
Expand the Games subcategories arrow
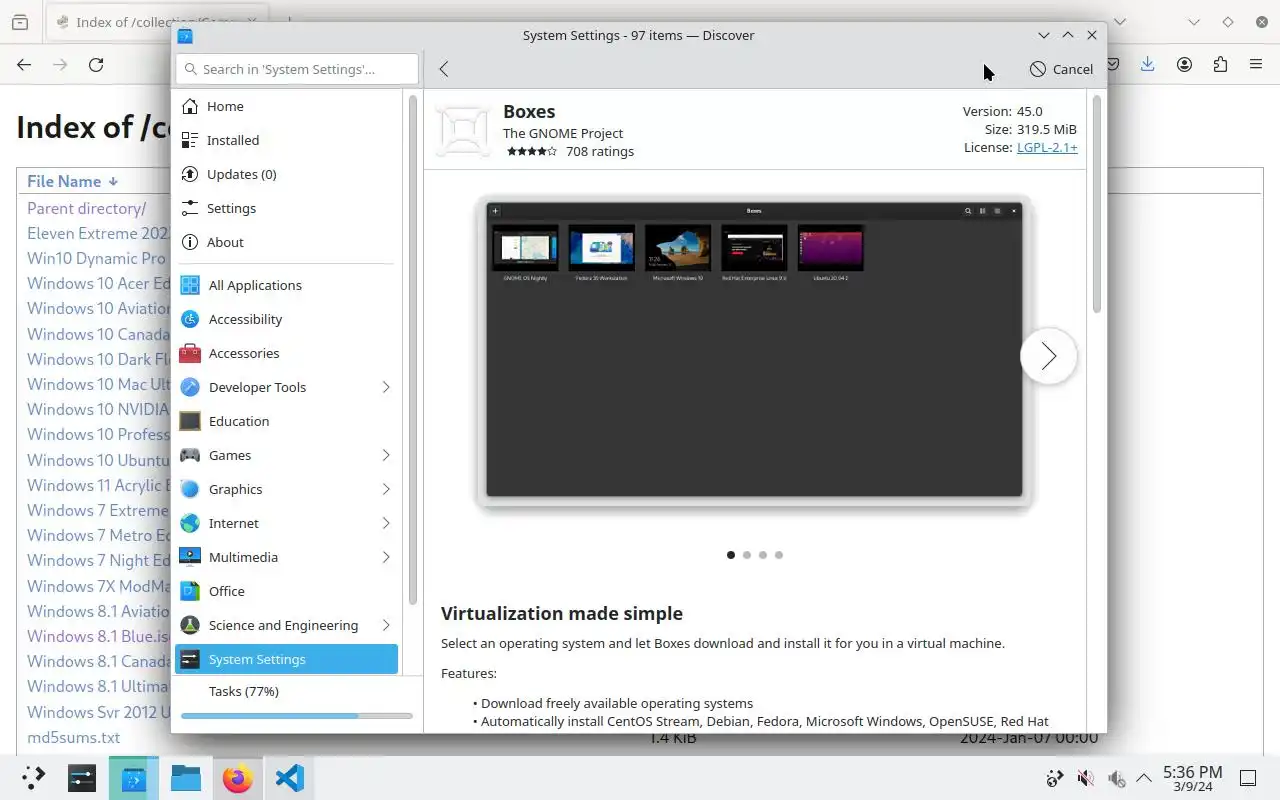pyautogui.click(x=386, y=455)
